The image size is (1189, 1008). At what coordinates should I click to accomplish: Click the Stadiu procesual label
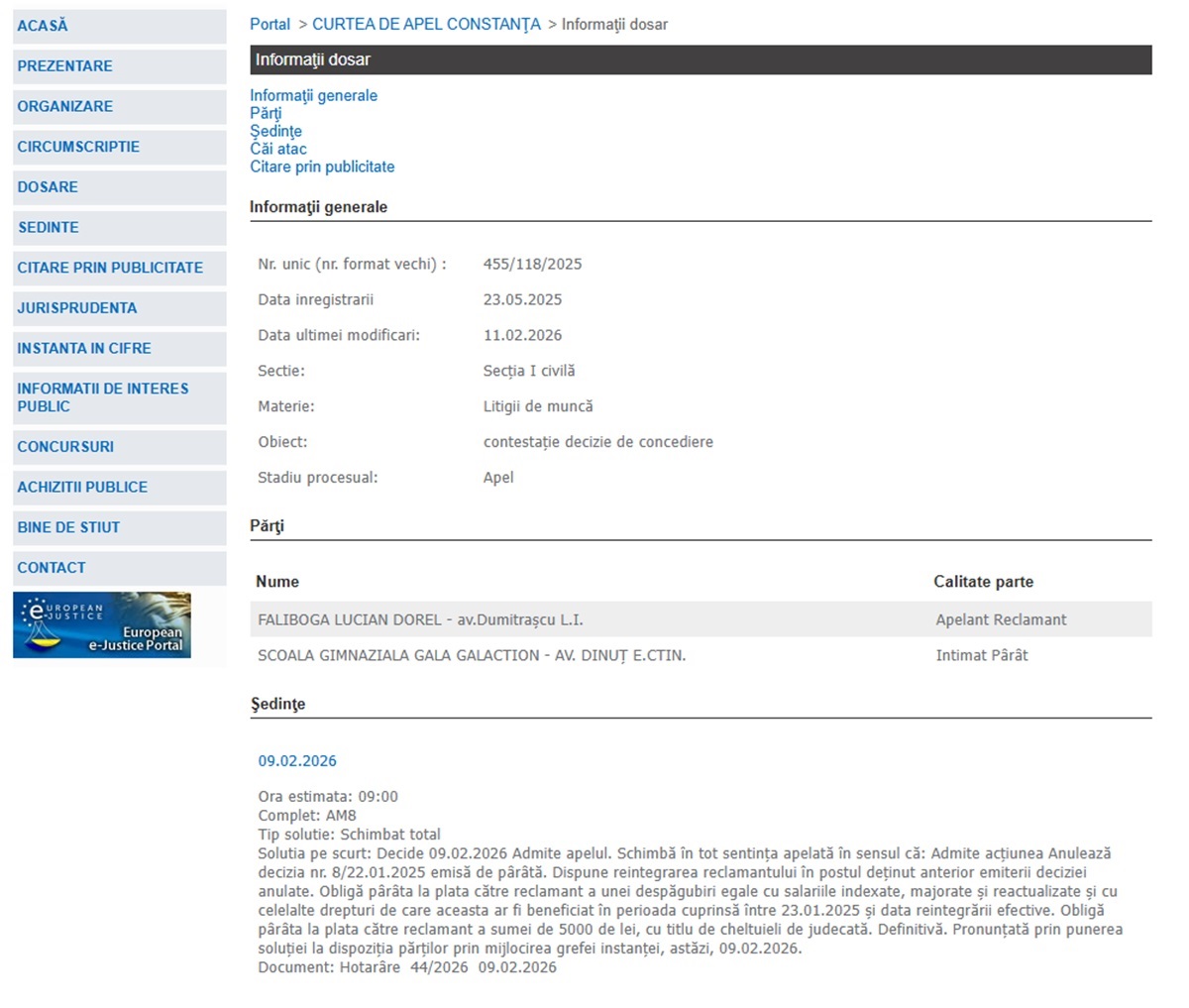click(x=317, y=479)
